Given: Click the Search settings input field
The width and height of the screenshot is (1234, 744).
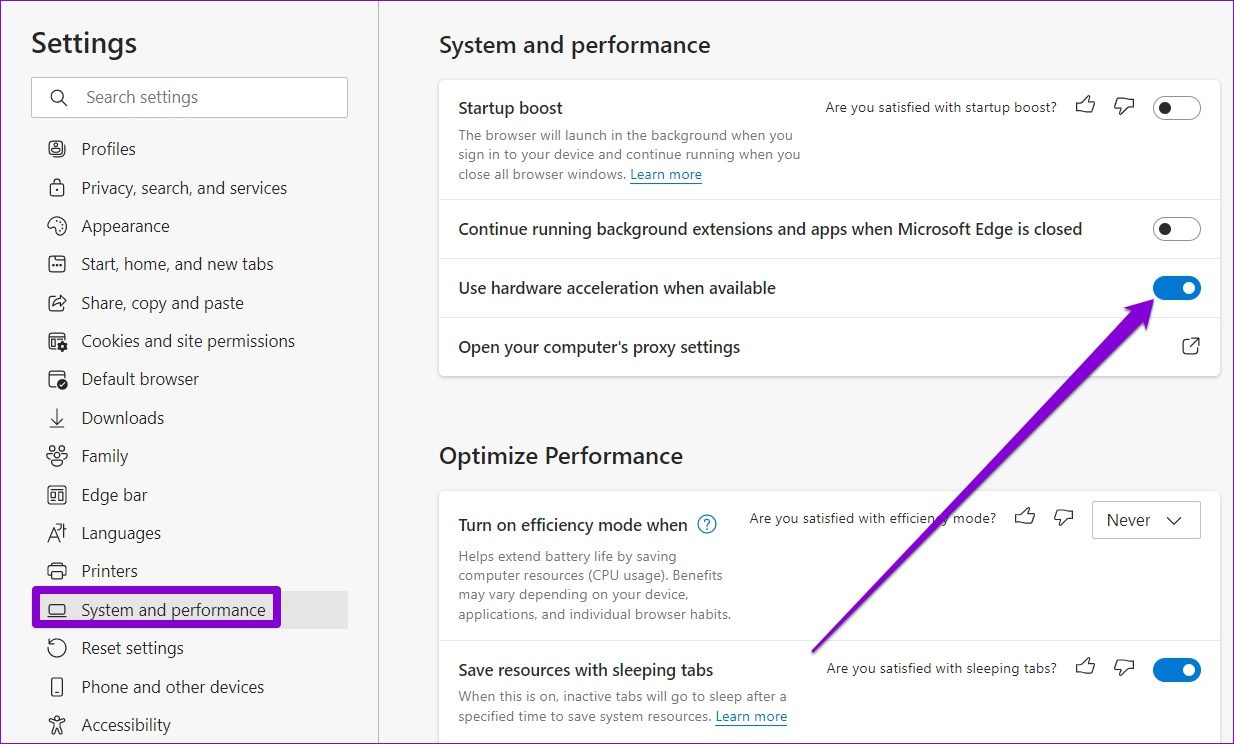Looking at the screenshot, I should [x=200, y=98].
